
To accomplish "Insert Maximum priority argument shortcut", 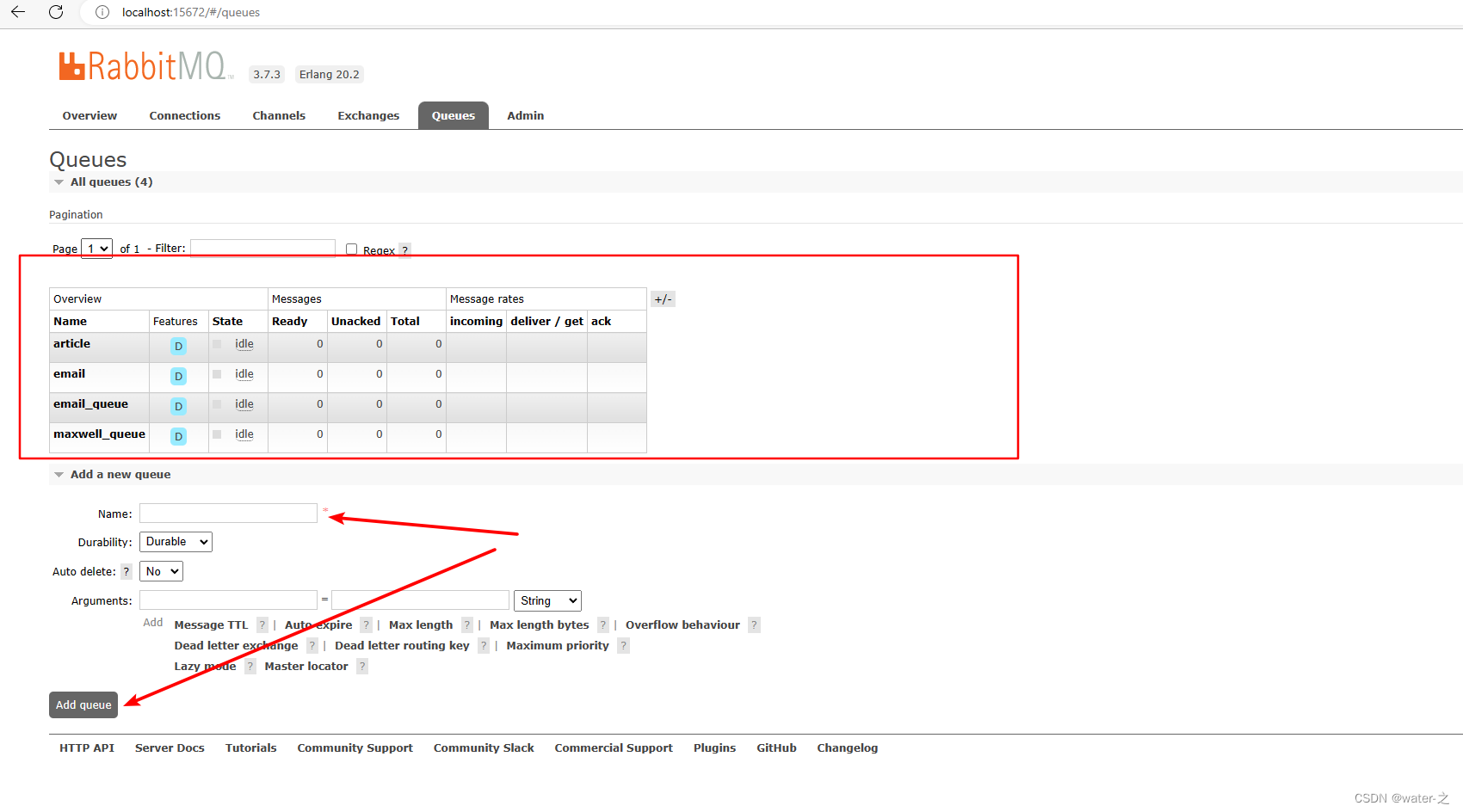I will pos(558,646).
